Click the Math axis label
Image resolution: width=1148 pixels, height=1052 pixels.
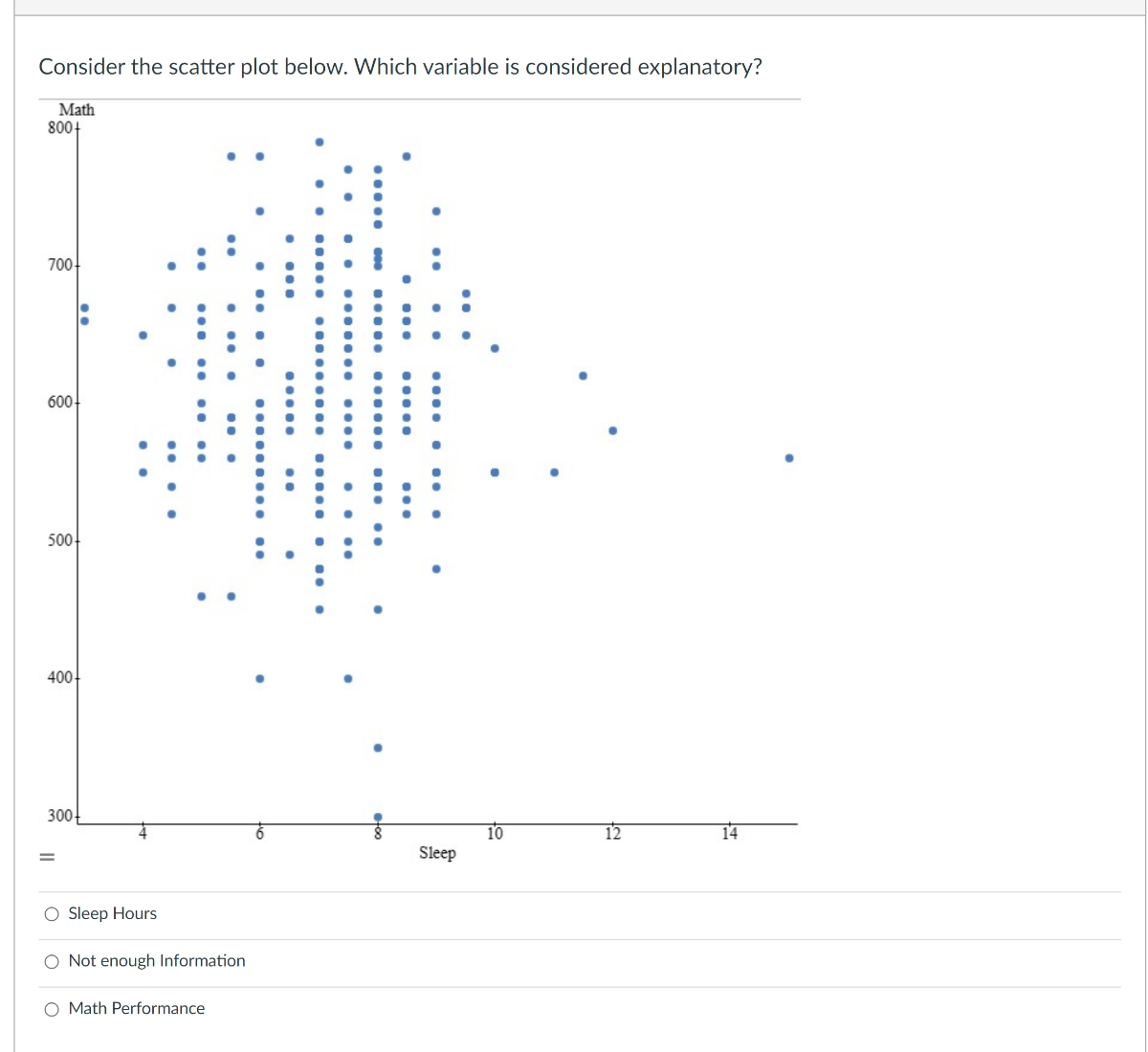coord(77,110)
